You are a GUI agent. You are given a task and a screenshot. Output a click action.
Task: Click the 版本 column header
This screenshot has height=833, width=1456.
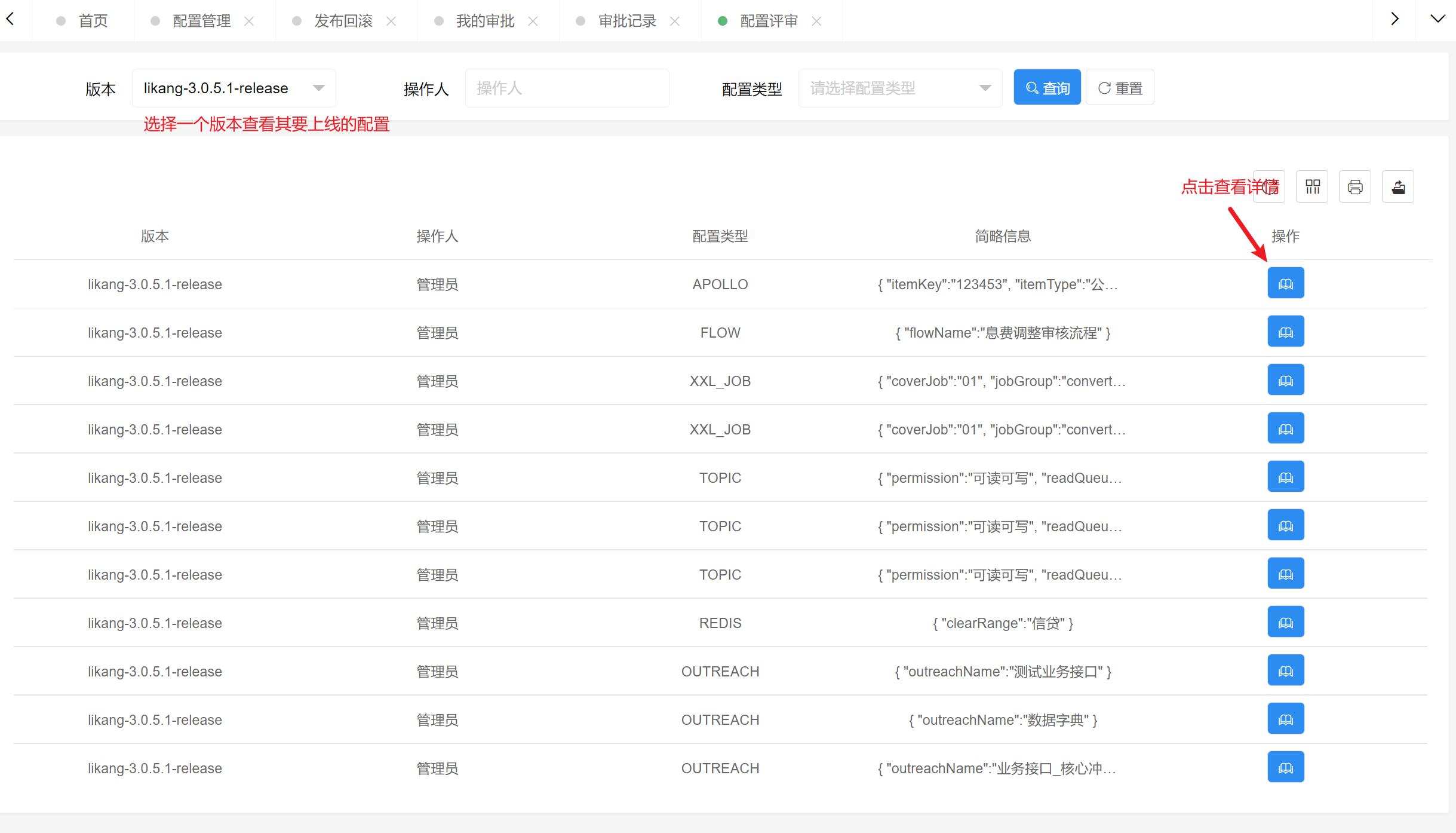pyautogui.click(x=155, y=236)
